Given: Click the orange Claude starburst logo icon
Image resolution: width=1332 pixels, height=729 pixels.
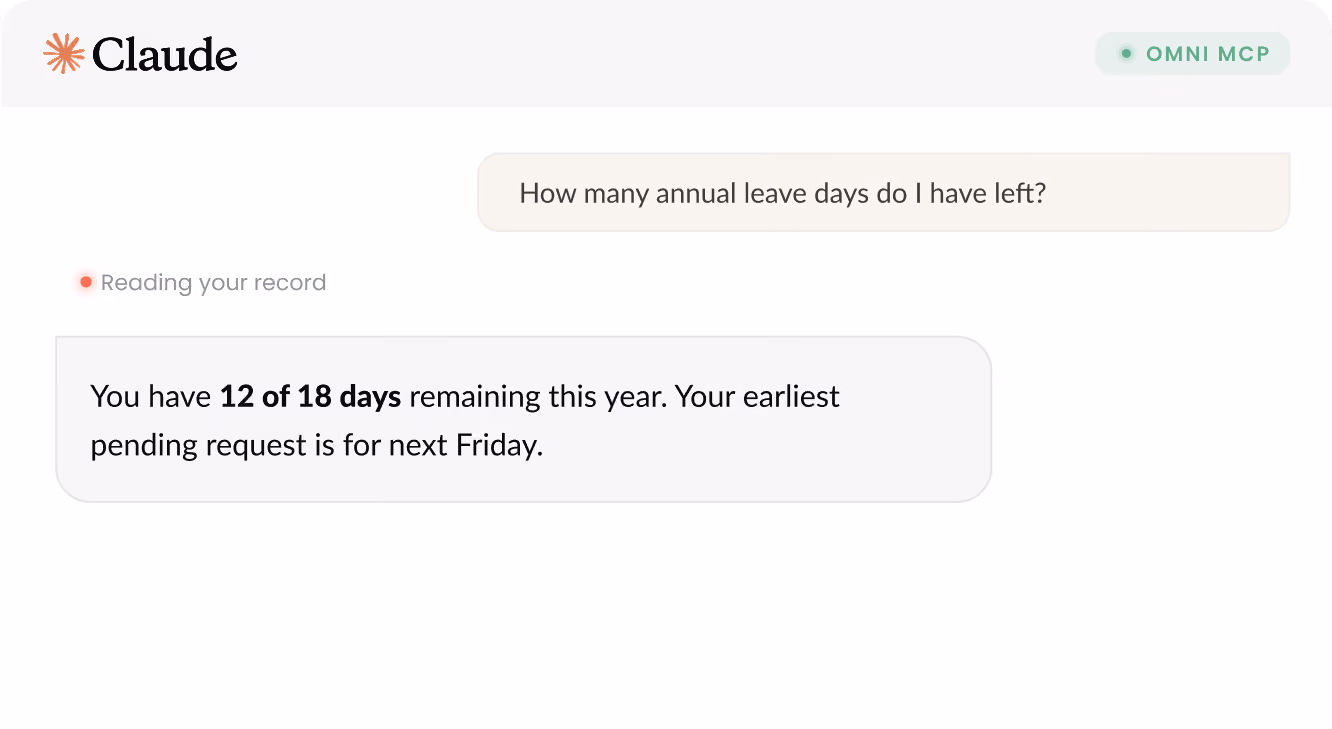Looking at the screenshot, I should point(64,54).
